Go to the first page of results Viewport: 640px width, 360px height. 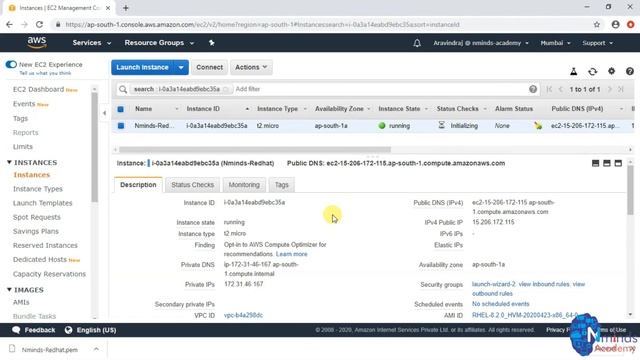549,89
